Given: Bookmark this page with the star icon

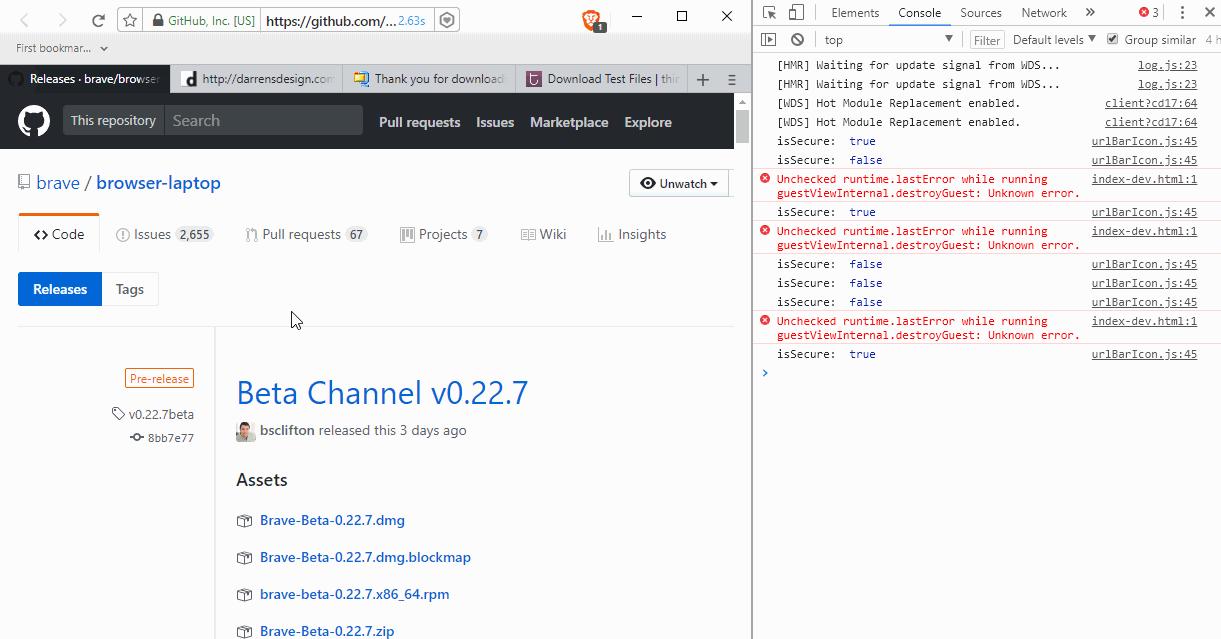Looking at the screenshot, I should click(x=130, y=20).
